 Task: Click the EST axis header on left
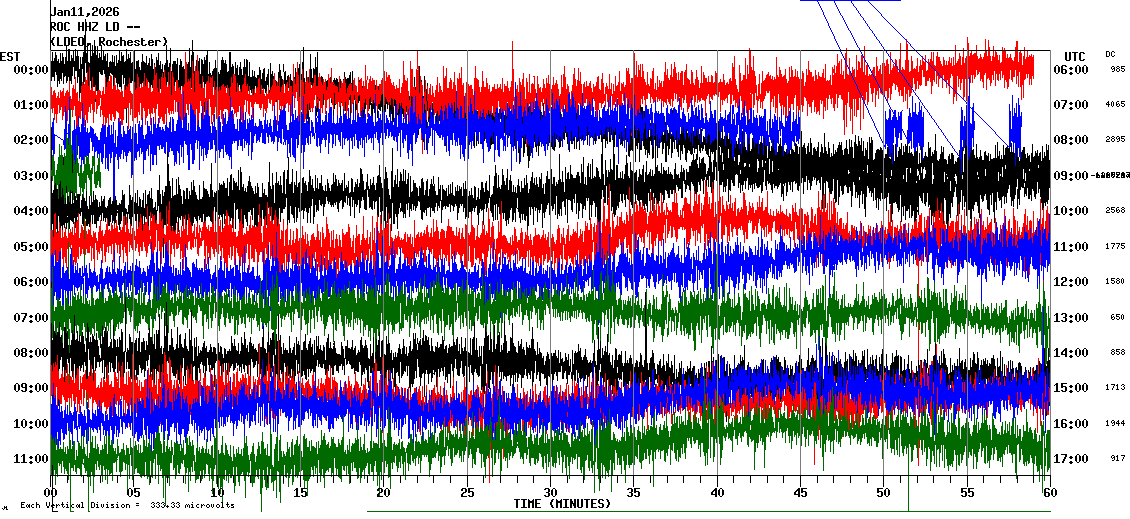click(10, 56)
